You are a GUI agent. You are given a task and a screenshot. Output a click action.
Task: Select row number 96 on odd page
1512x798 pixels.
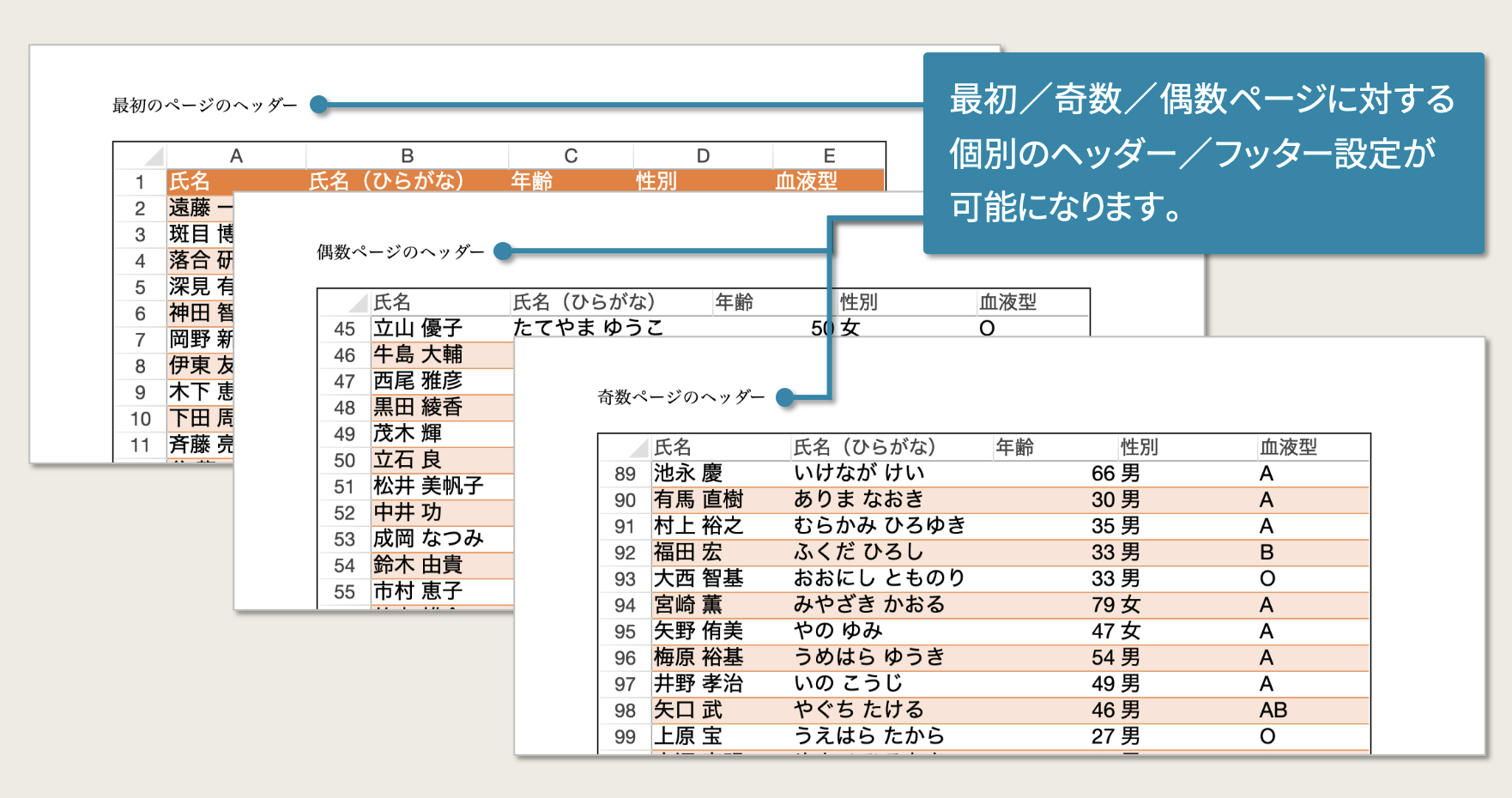point(625,658)
